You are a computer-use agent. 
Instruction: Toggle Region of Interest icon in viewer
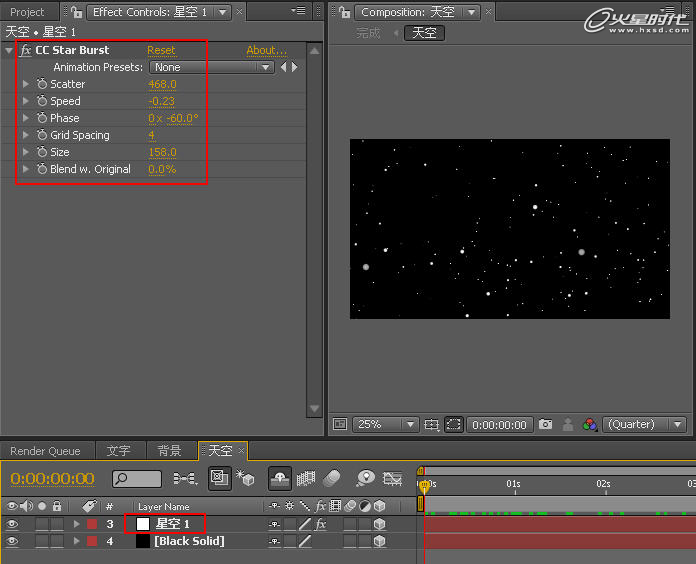[x=454, y=425]
